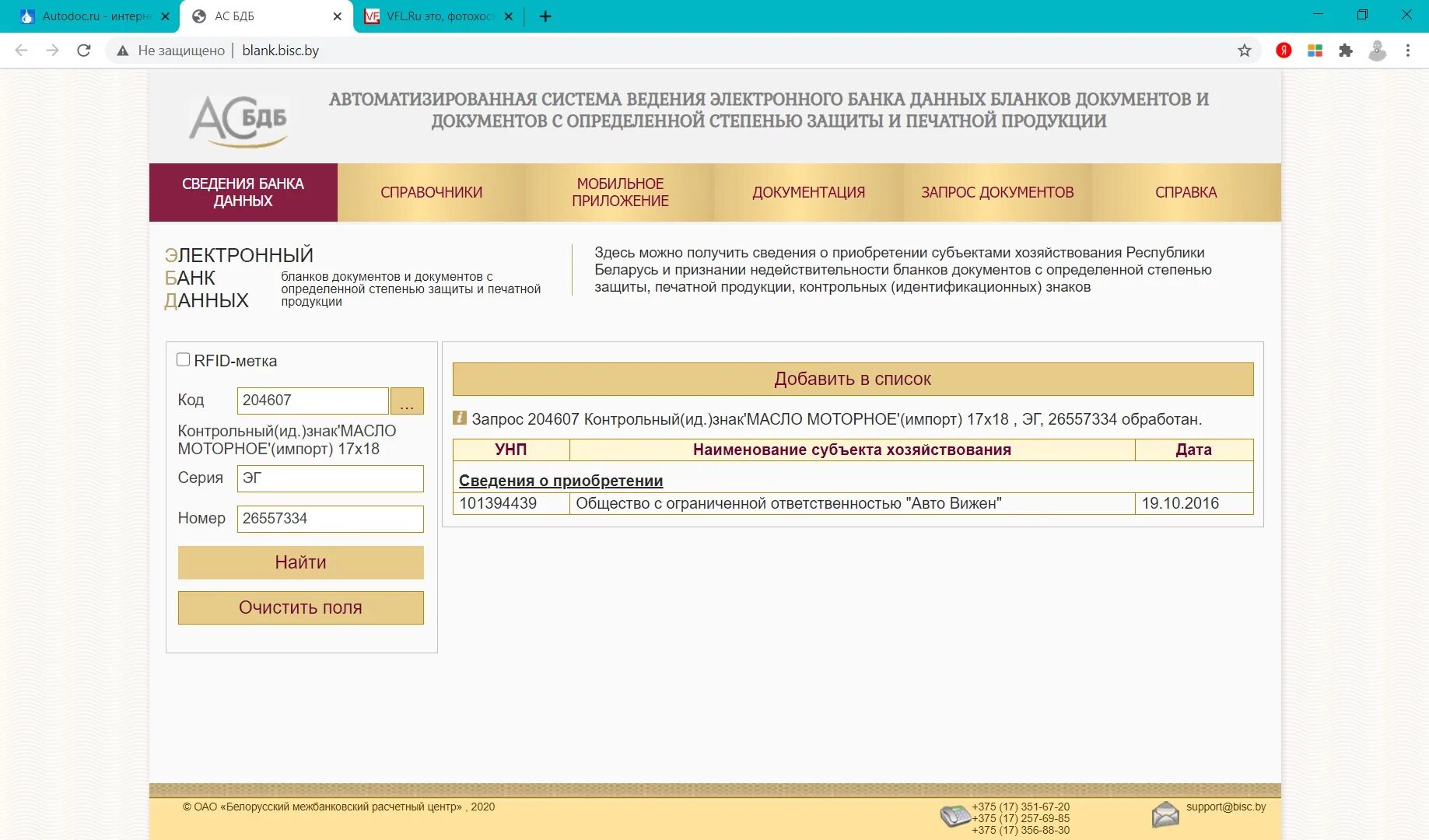Image resolution: width=1429 pixels, height=840 pixels.
Task: Click the Найти search button
Action: (301, 562)
